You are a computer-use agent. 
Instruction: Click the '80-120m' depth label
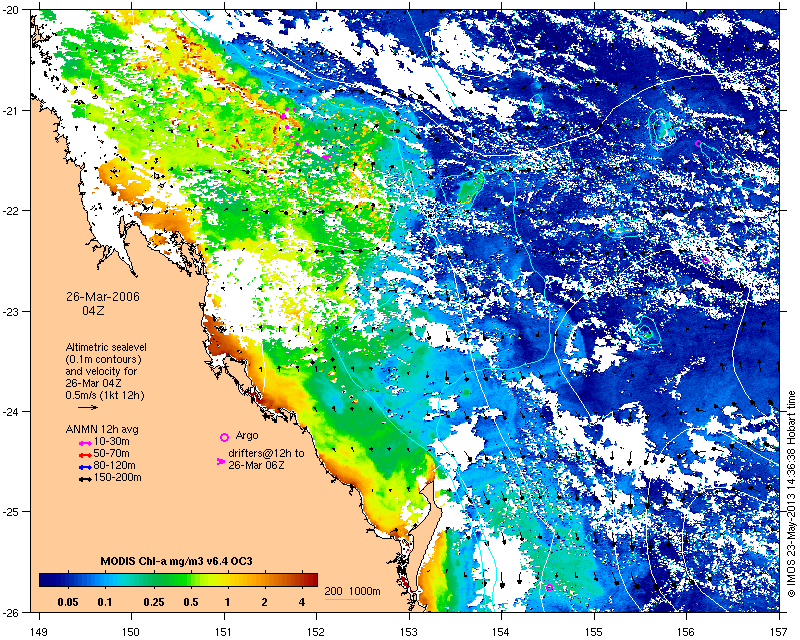(x=114, y=465)
